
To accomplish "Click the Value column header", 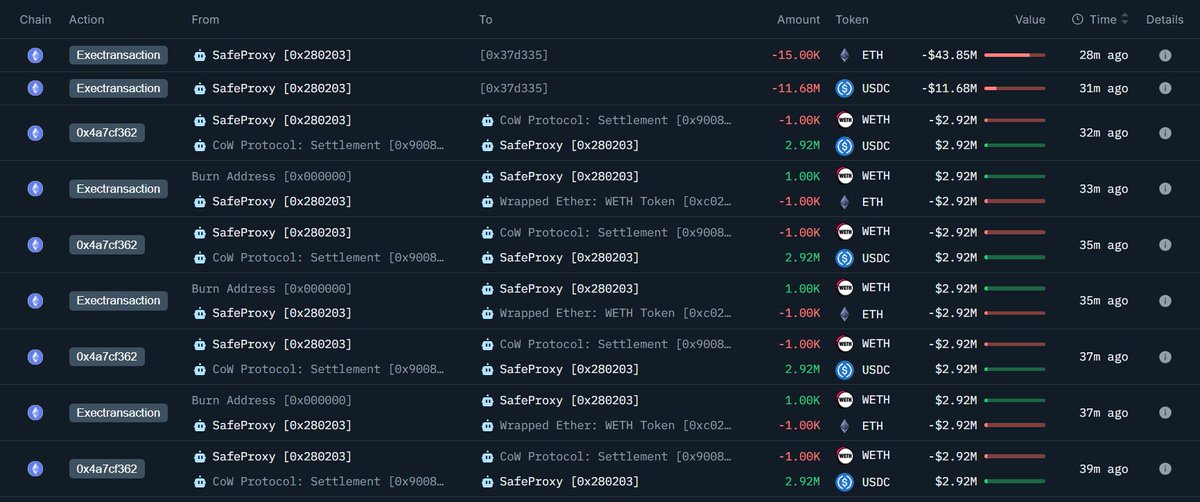I will point(1030,19).
